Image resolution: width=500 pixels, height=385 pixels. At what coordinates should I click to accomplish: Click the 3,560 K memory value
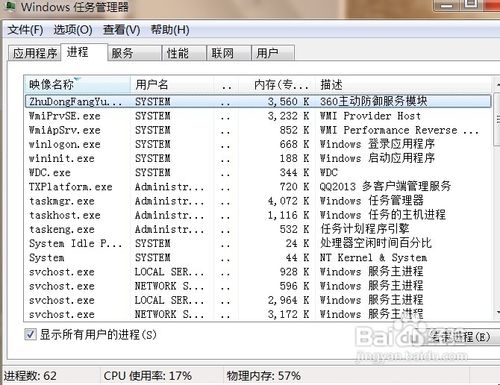289,101
